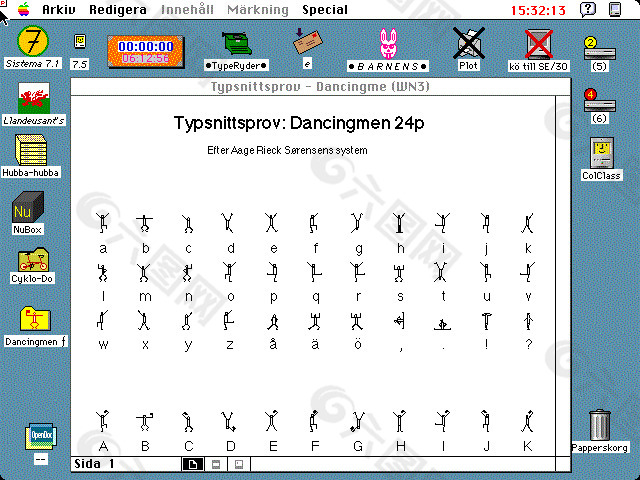Open the application switcher menu in menu bar
640x480 pixels.
pos(619,10)
